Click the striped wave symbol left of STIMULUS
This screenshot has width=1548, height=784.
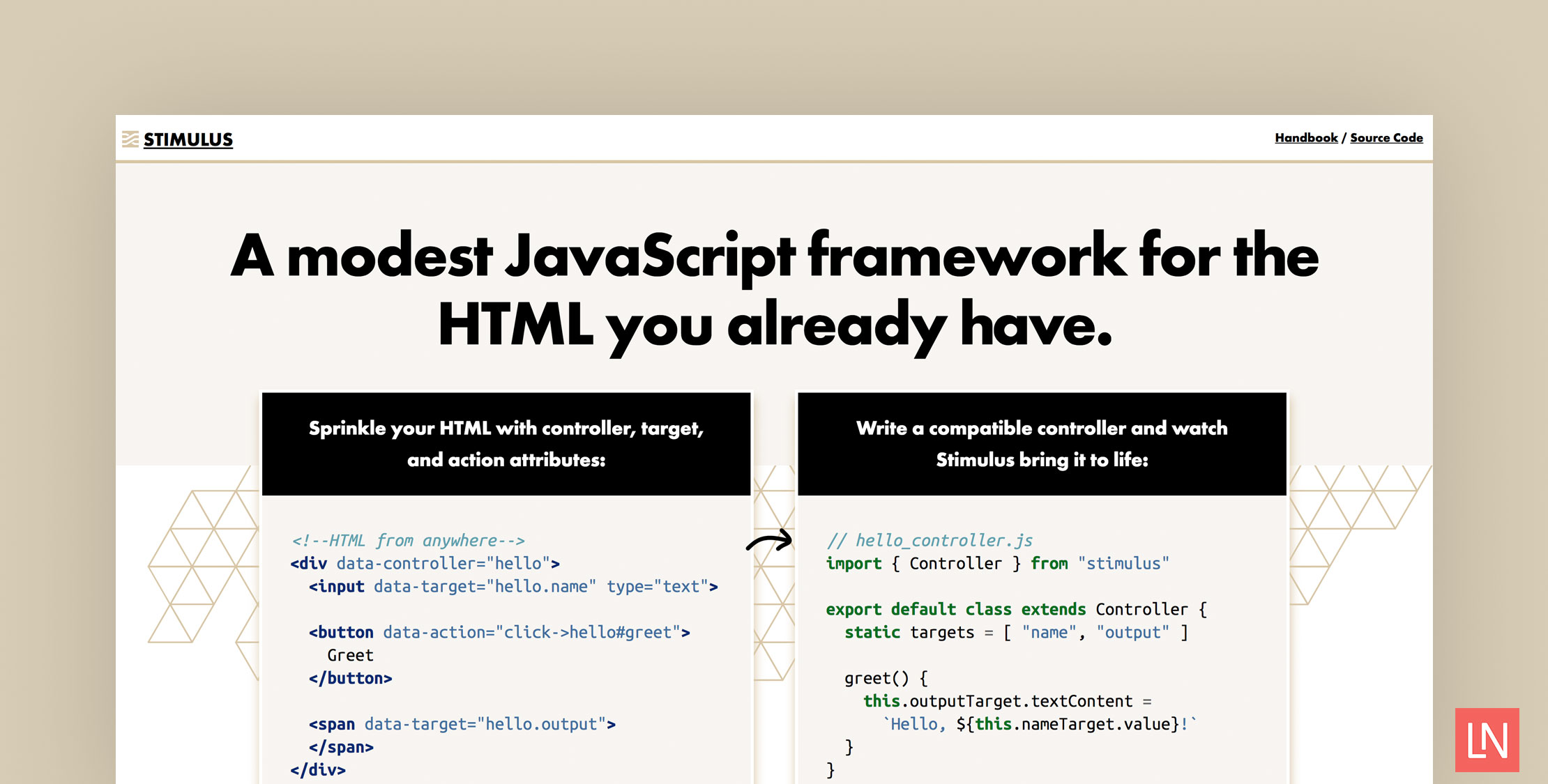point(130,139)
